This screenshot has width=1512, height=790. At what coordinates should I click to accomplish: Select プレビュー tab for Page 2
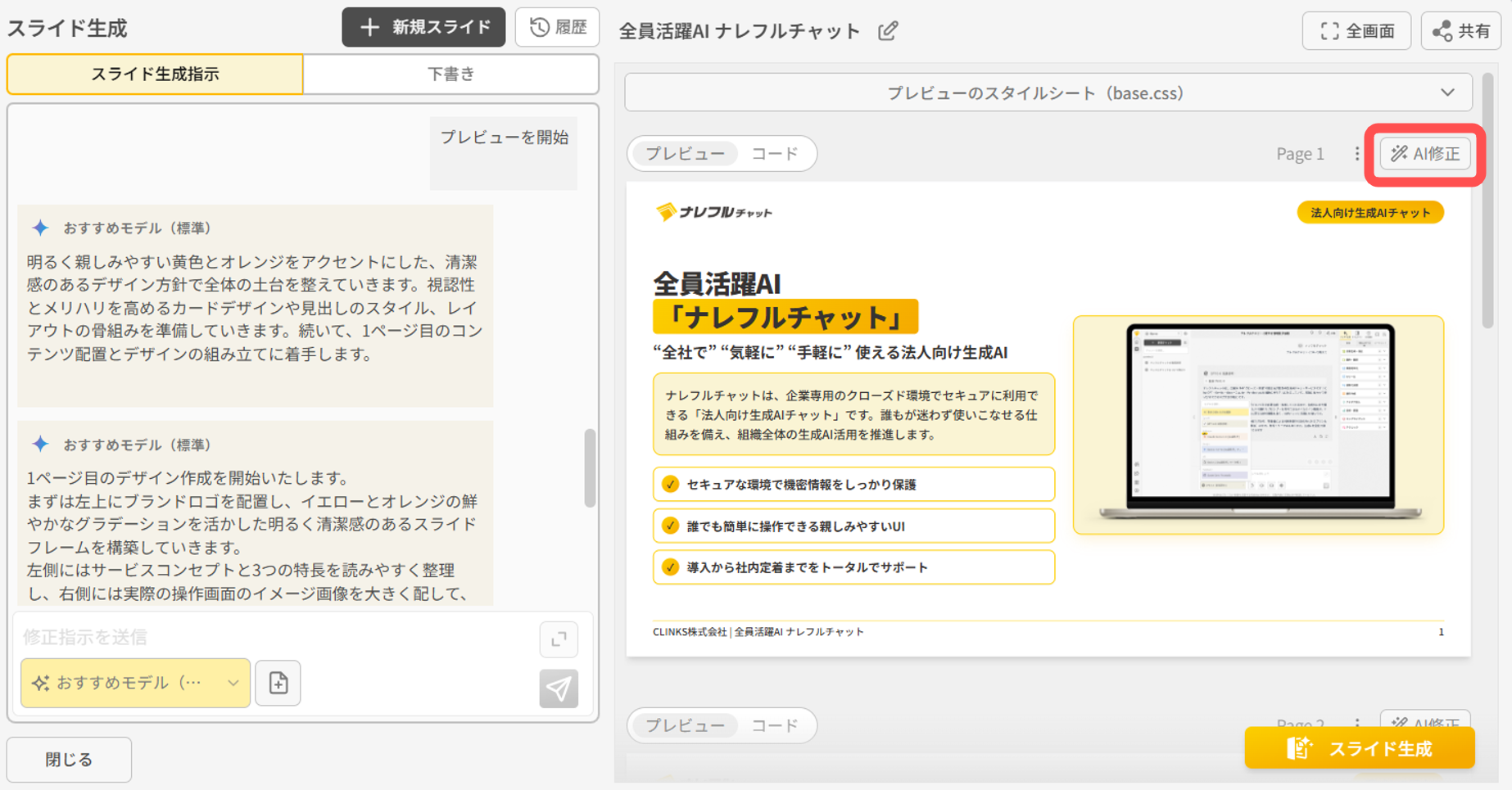click(x=685, y=725)
